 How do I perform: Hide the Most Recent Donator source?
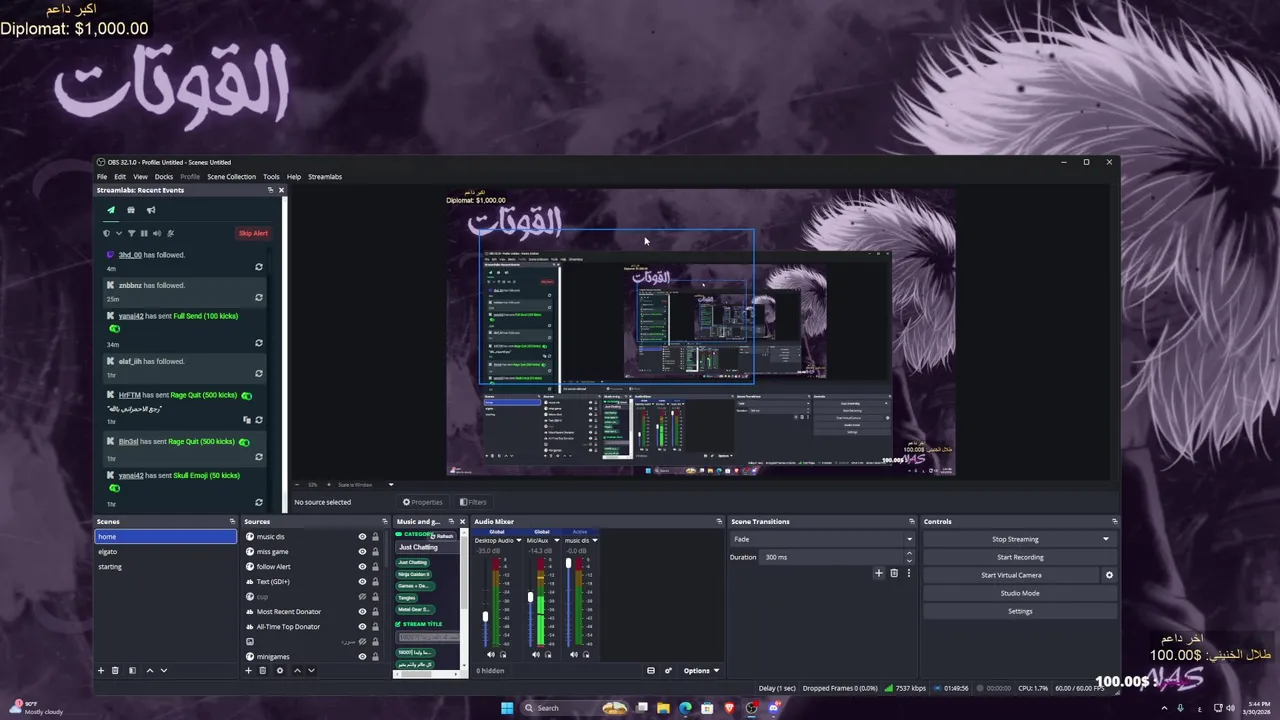click(x=362, y=612)
